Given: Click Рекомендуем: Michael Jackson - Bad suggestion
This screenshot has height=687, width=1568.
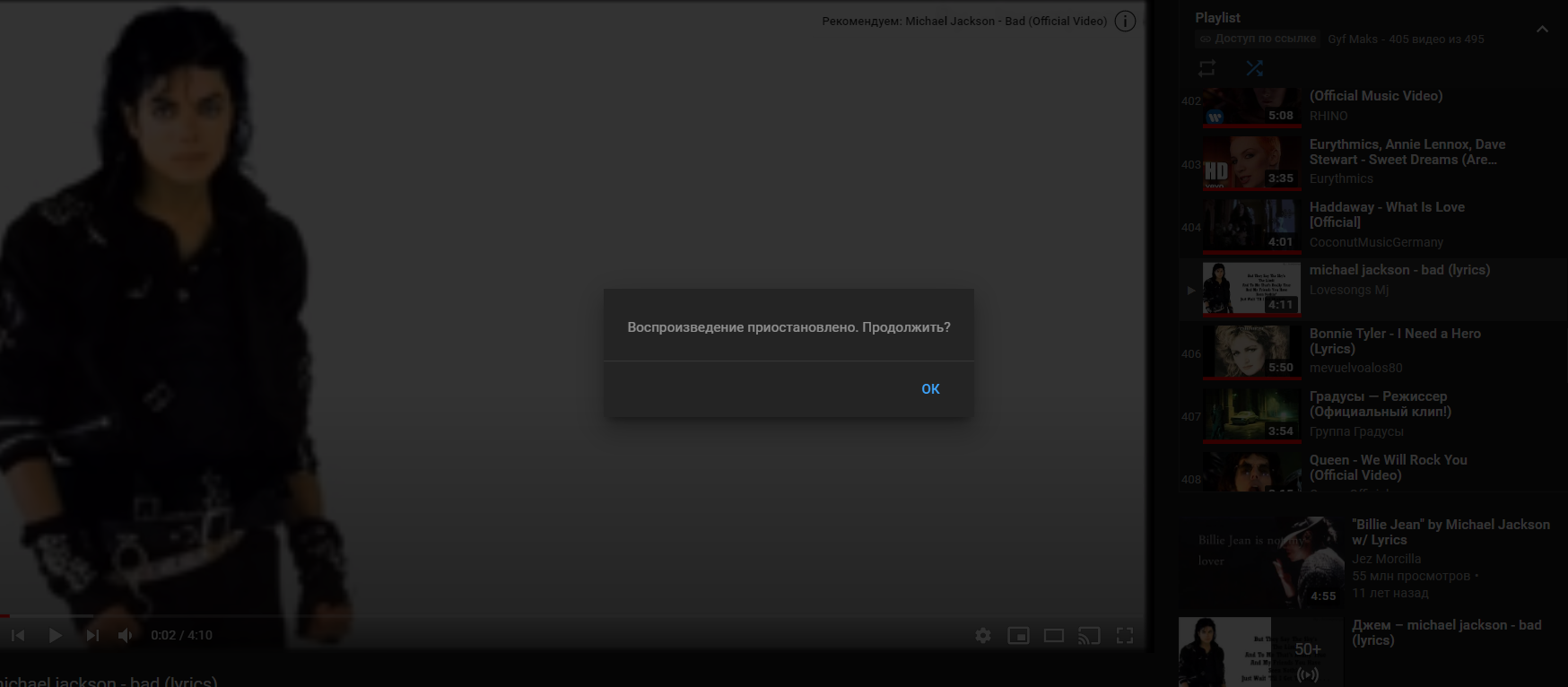Looking at the screenshot, I should 964,22.
